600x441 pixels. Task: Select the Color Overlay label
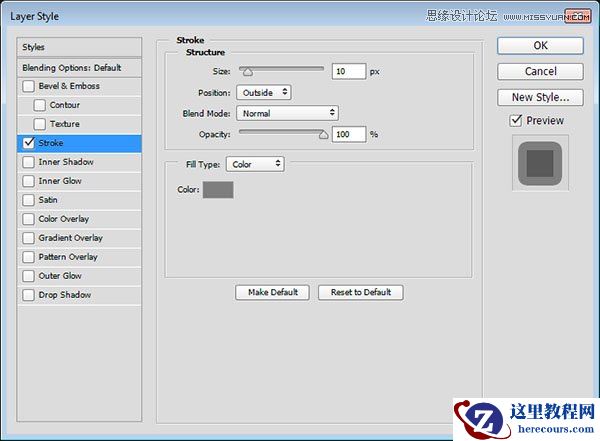64,219
